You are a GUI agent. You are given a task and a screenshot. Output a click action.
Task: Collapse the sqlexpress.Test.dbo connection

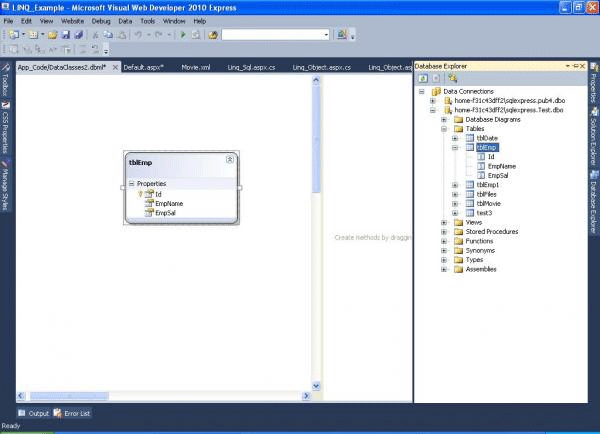(x=433, y=110)
